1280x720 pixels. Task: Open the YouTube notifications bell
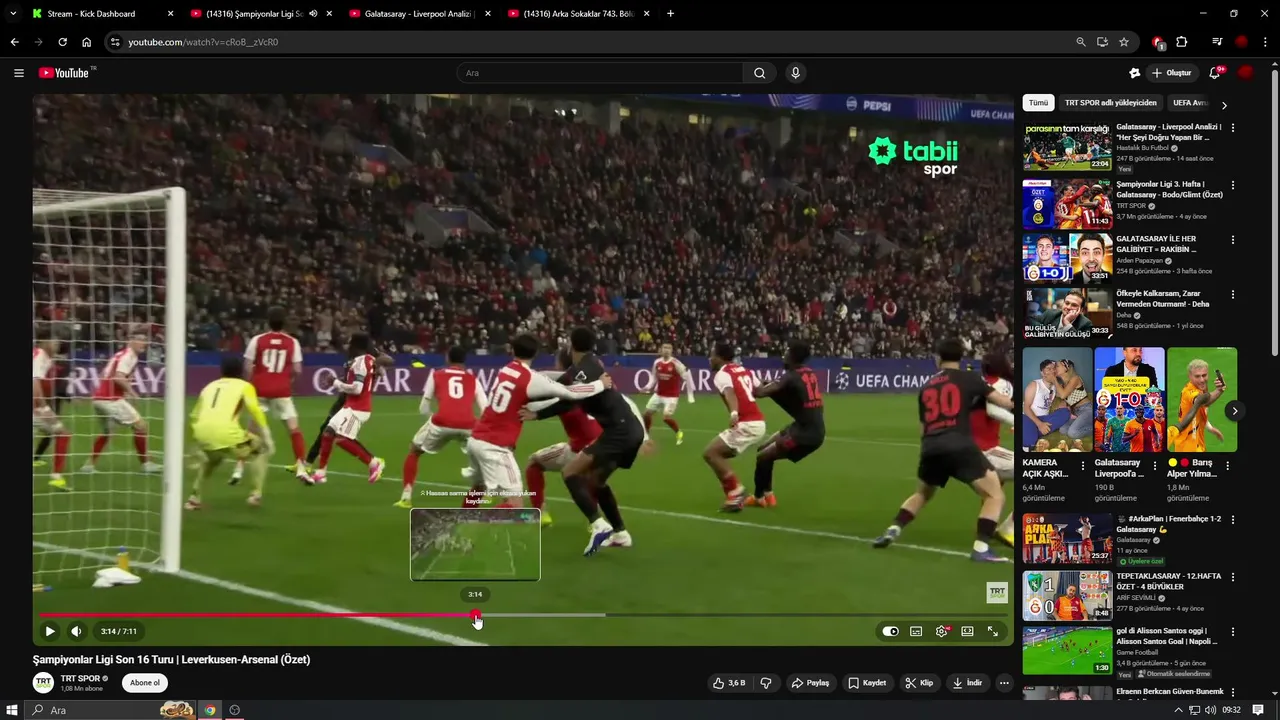tap(1215, 73)
